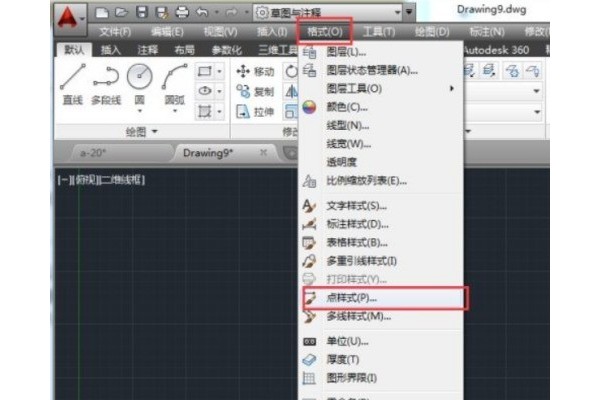Open the 编辑(E) menu
600x400 pixels.
pyautogui.click(x=167, y=32)
